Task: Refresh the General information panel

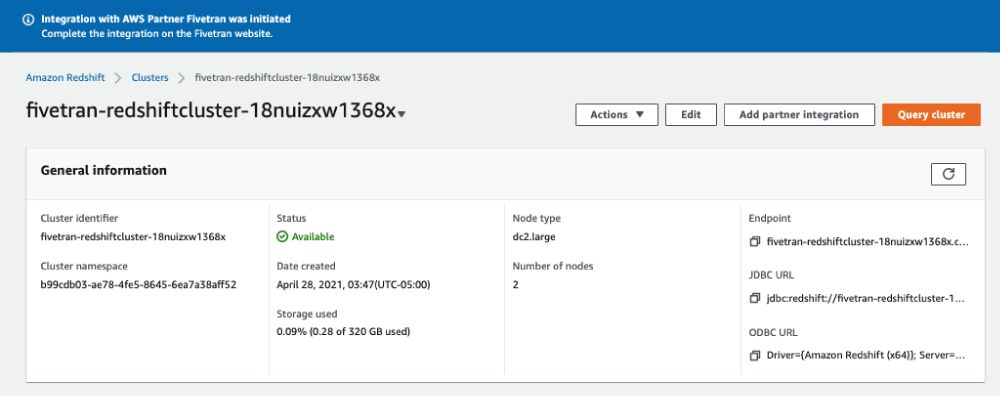Action: coord(948,174)
